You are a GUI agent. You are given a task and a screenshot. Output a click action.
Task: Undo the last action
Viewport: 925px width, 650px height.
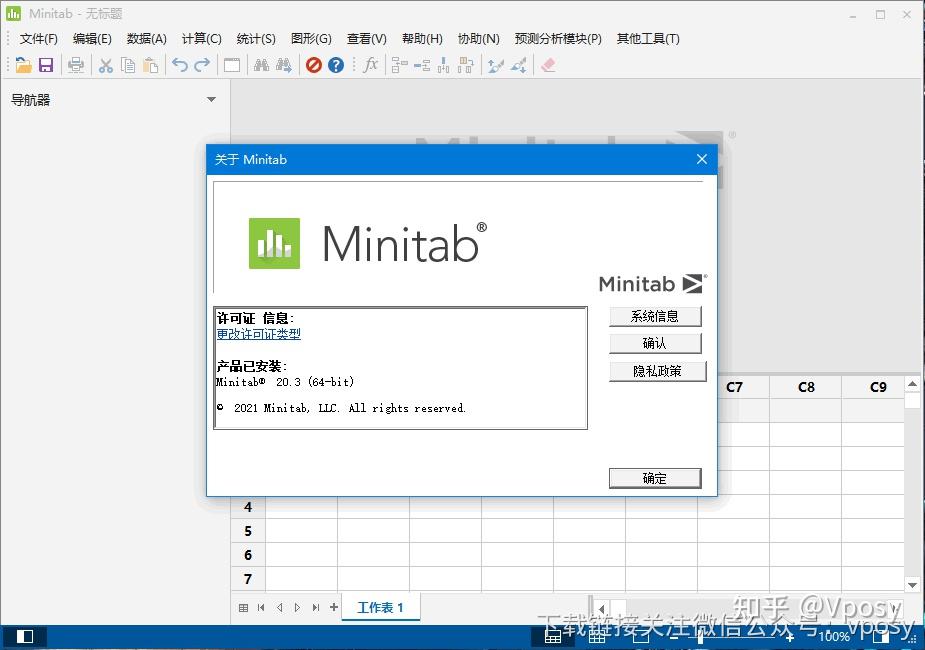click(179, 65)
